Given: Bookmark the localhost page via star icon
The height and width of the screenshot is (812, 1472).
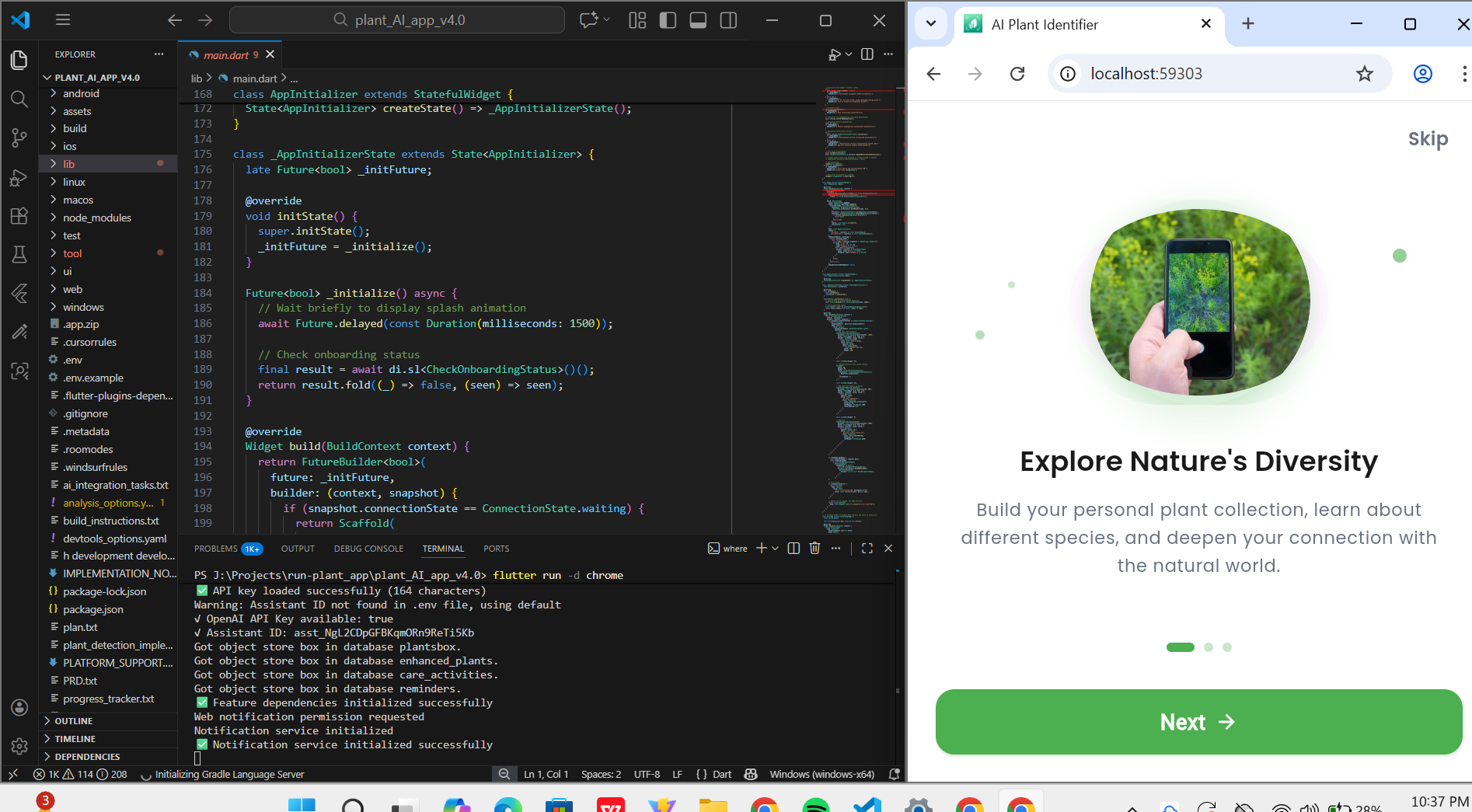Looking at the screenshot, I should pyautogui.click(x=1365, y=74).
